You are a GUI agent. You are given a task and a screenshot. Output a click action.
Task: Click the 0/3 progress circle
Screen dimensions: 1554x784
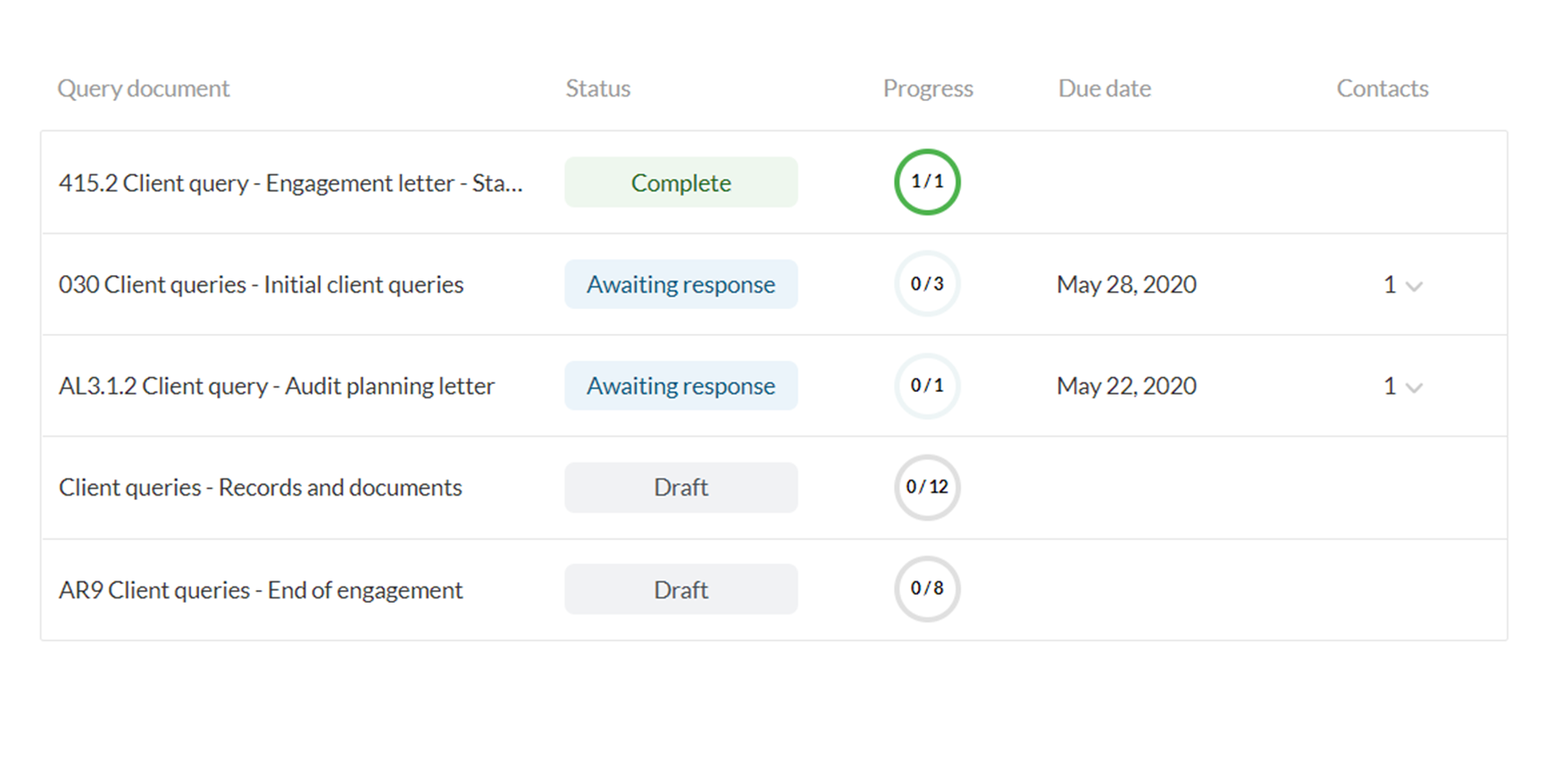click(927, 284)
